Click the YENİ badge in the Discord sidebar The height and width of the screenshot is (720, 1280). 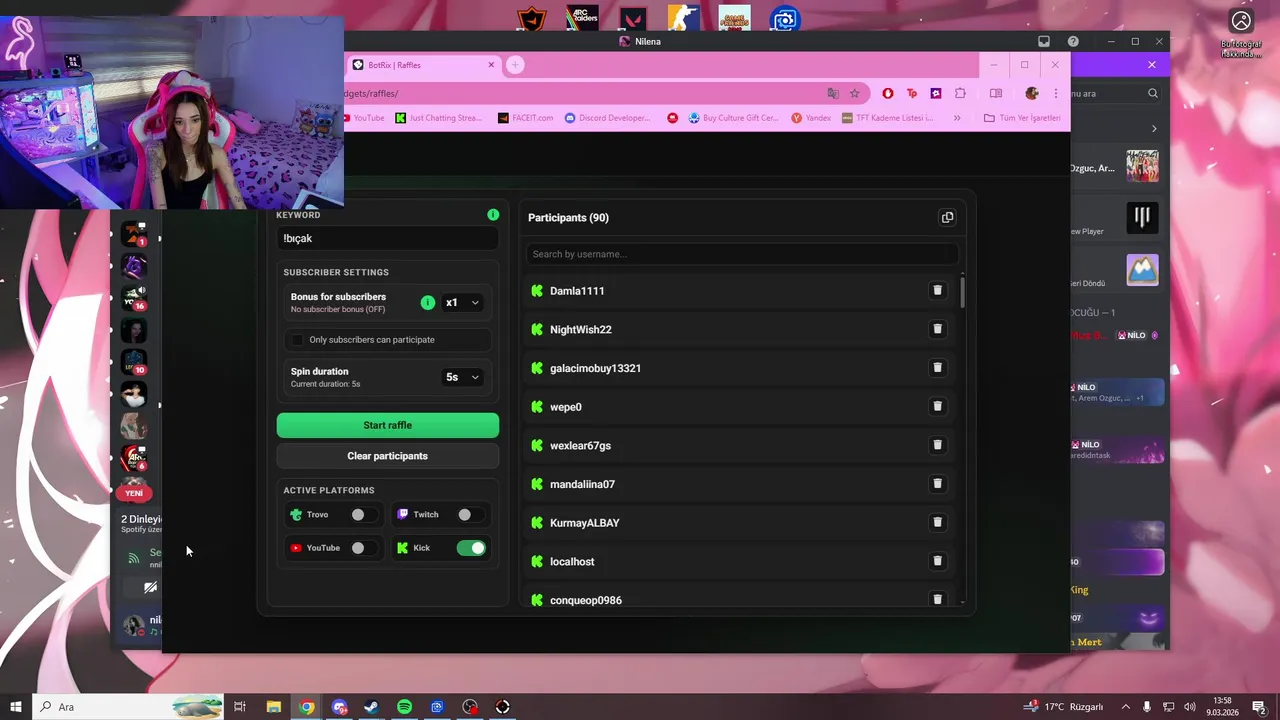click(x=134, y=493)
